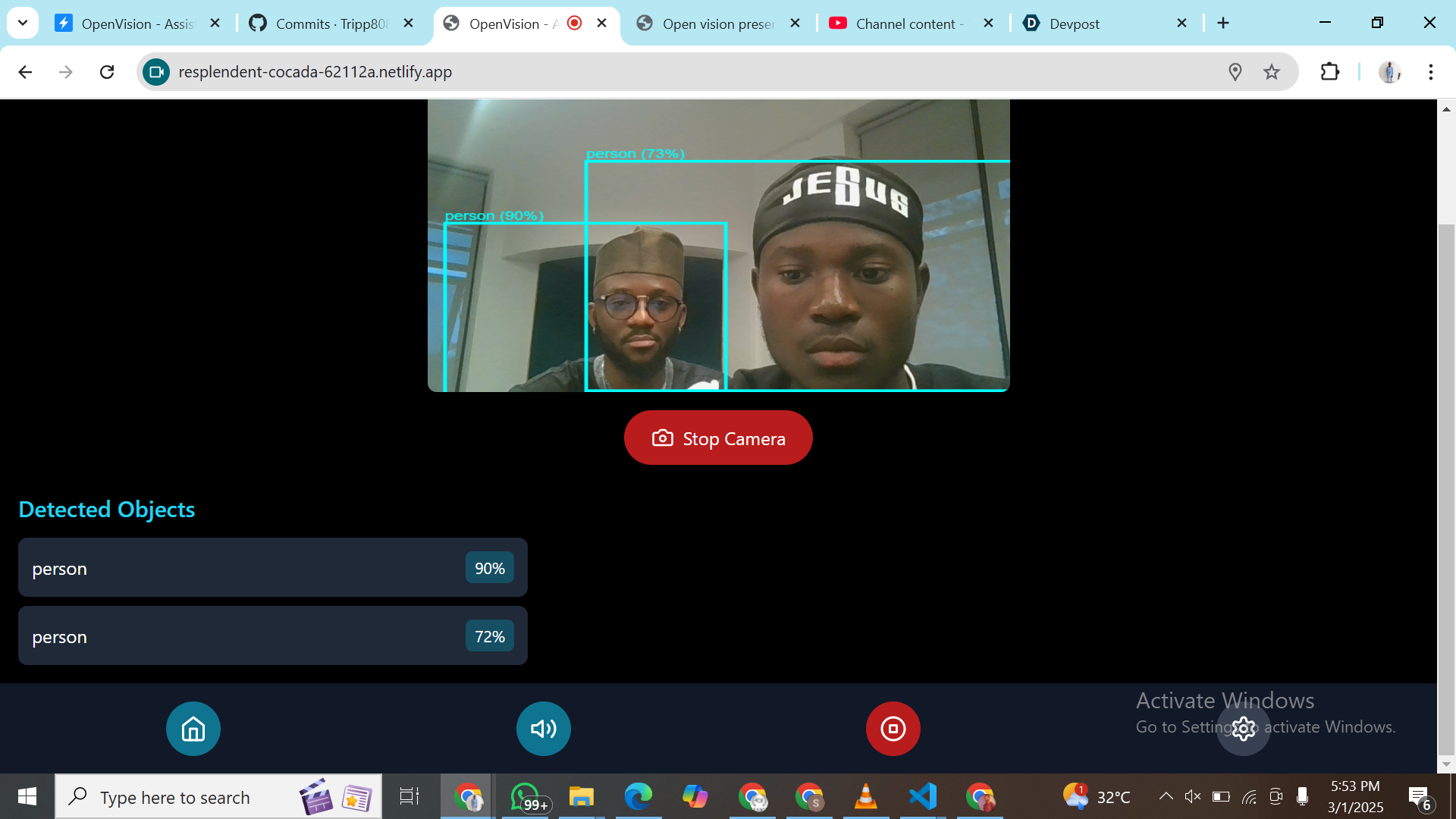Open Visual Studio Code from taskbar

tap(922, 796)
